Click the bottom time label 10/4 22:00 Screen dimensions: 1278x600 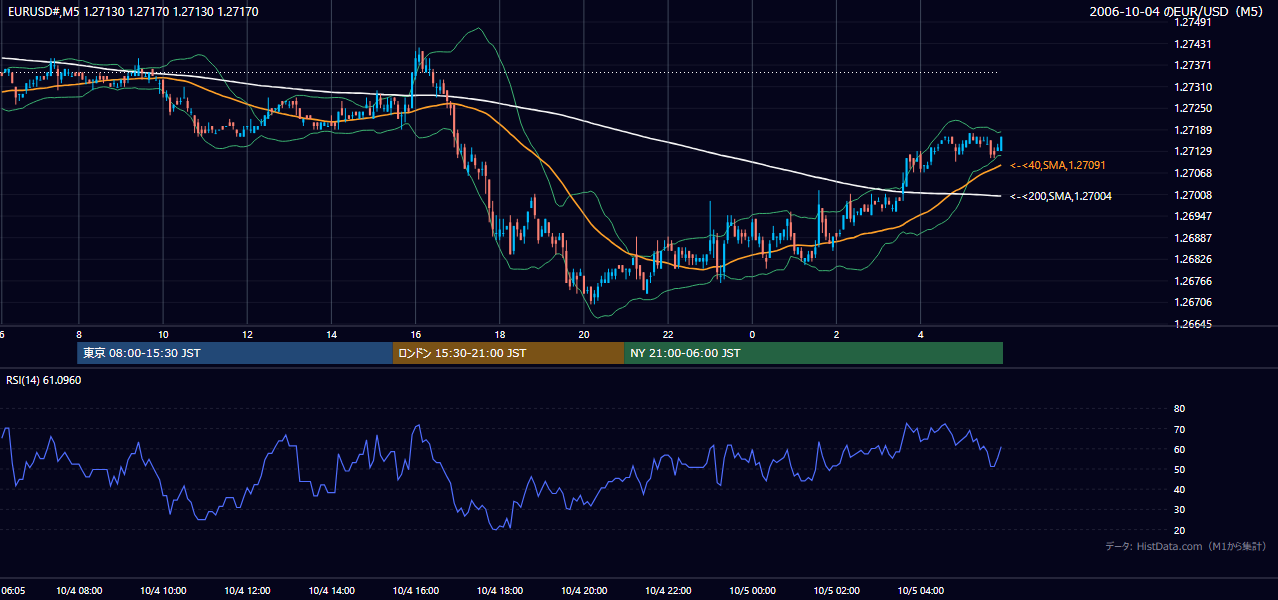667,591
